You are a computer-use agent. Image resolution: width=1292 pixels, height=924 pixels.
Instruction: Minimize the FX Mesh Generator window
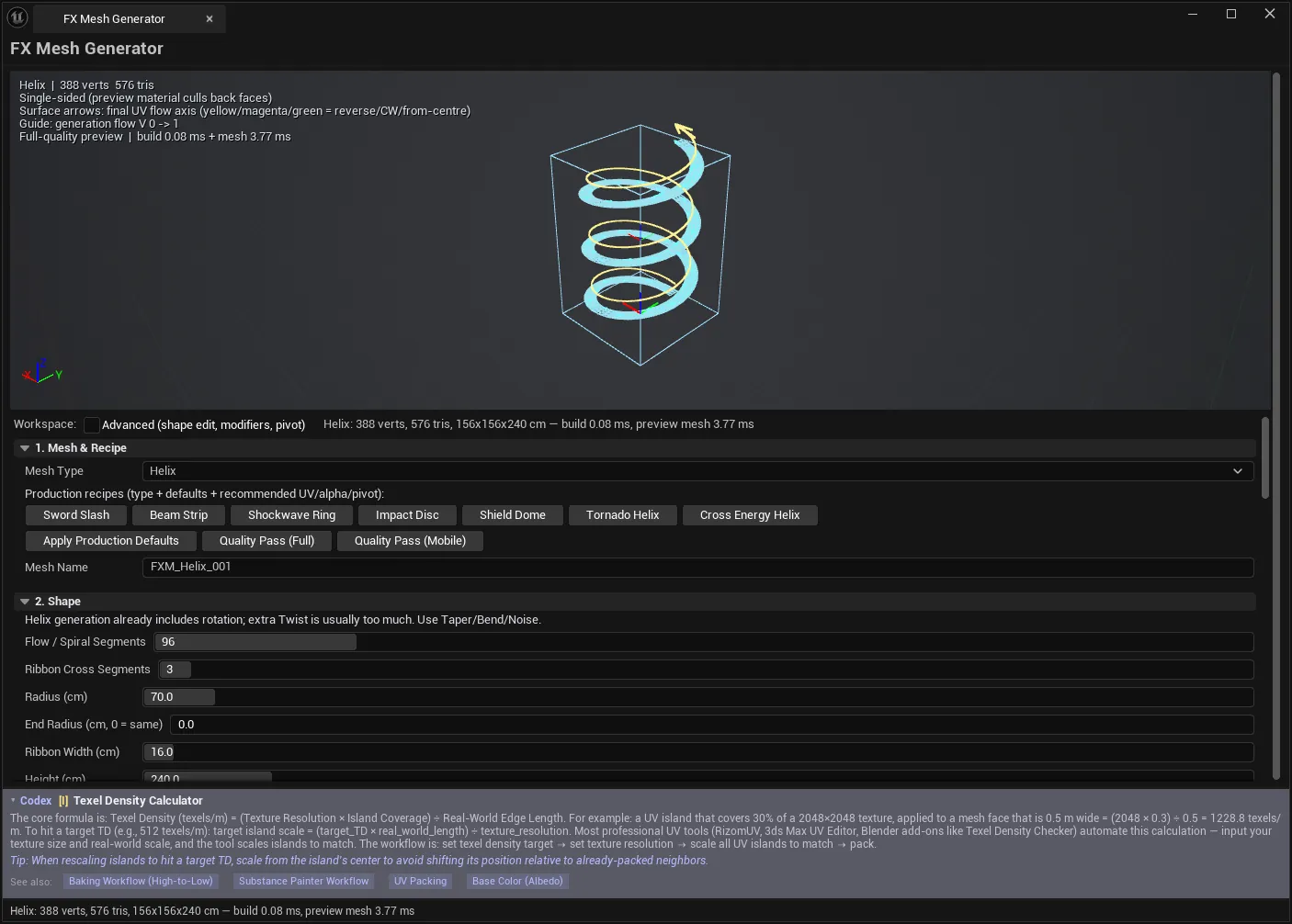[1193, 14]
